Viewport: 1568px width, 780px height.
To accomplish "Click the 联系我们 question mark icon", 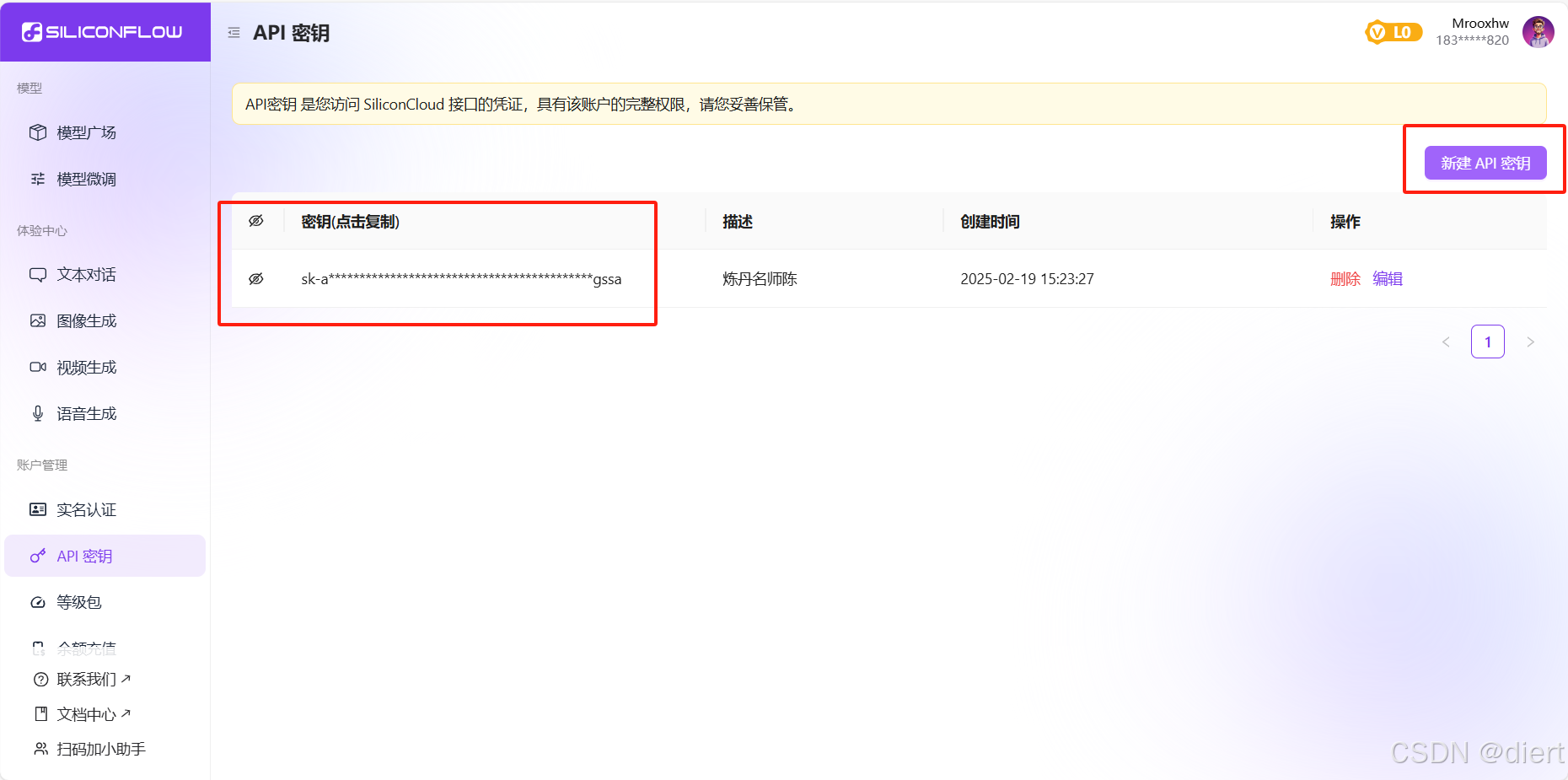I will coord(40,680).
